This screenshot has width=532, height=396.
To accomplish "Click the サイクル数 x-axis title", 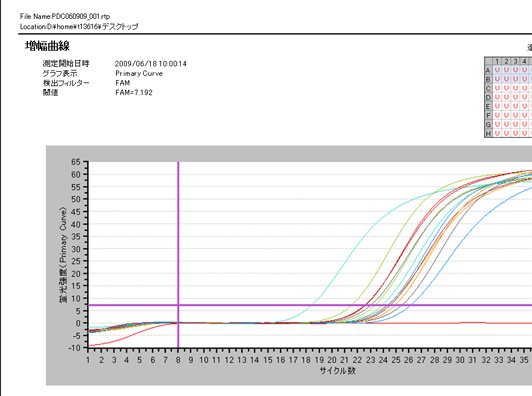I will click(x=338, y=371).
